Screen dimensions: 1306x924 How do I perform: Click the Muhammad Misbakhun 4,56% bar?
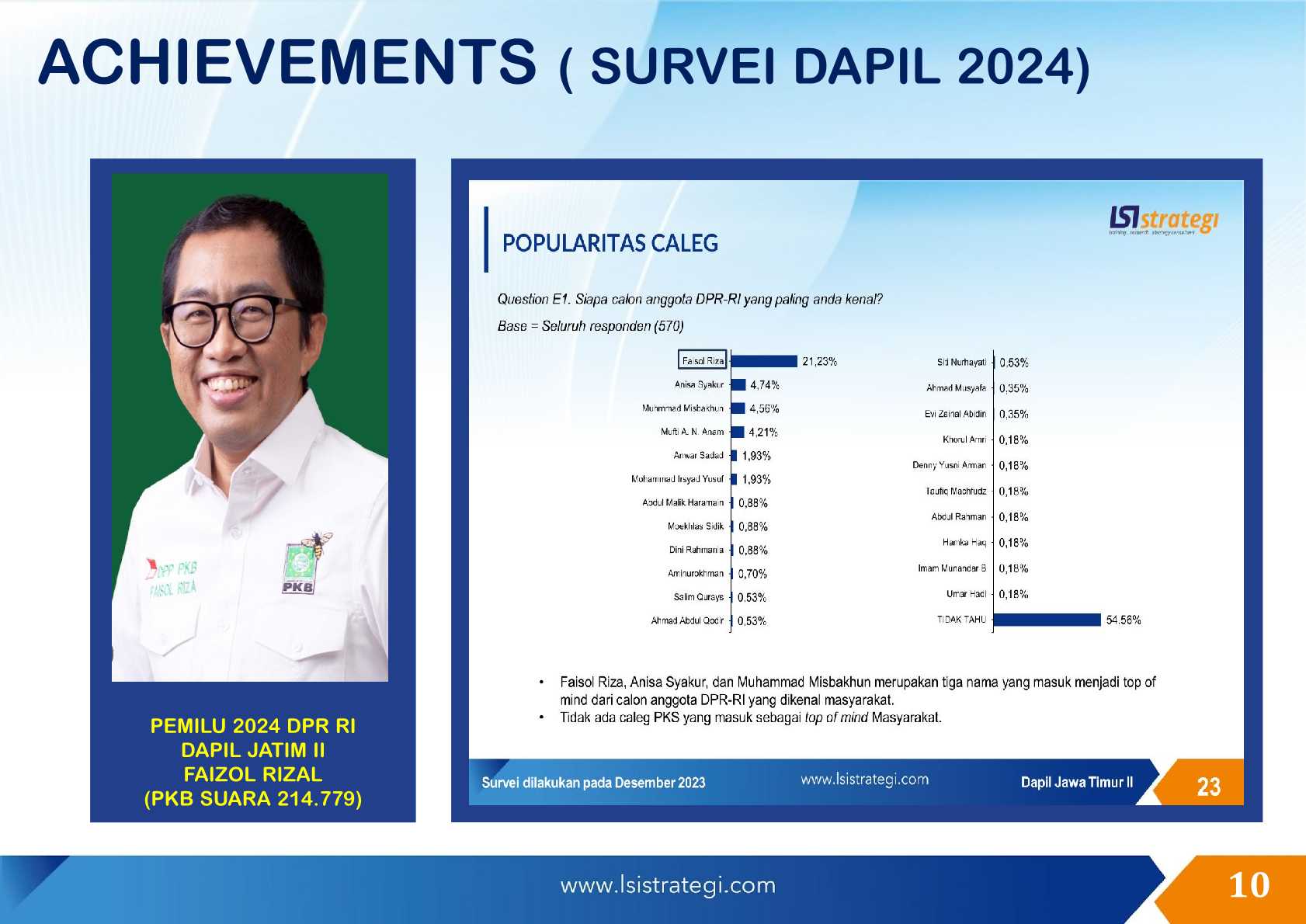tap(738, 408)
